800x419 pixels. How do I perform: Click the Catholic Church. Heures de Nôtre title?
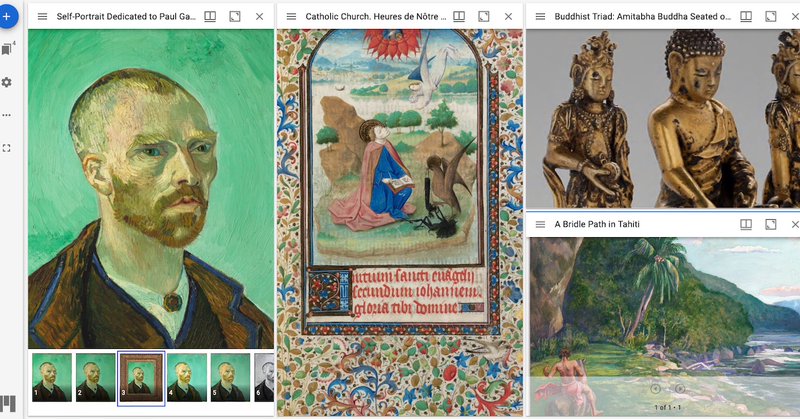tap(376, 16)
